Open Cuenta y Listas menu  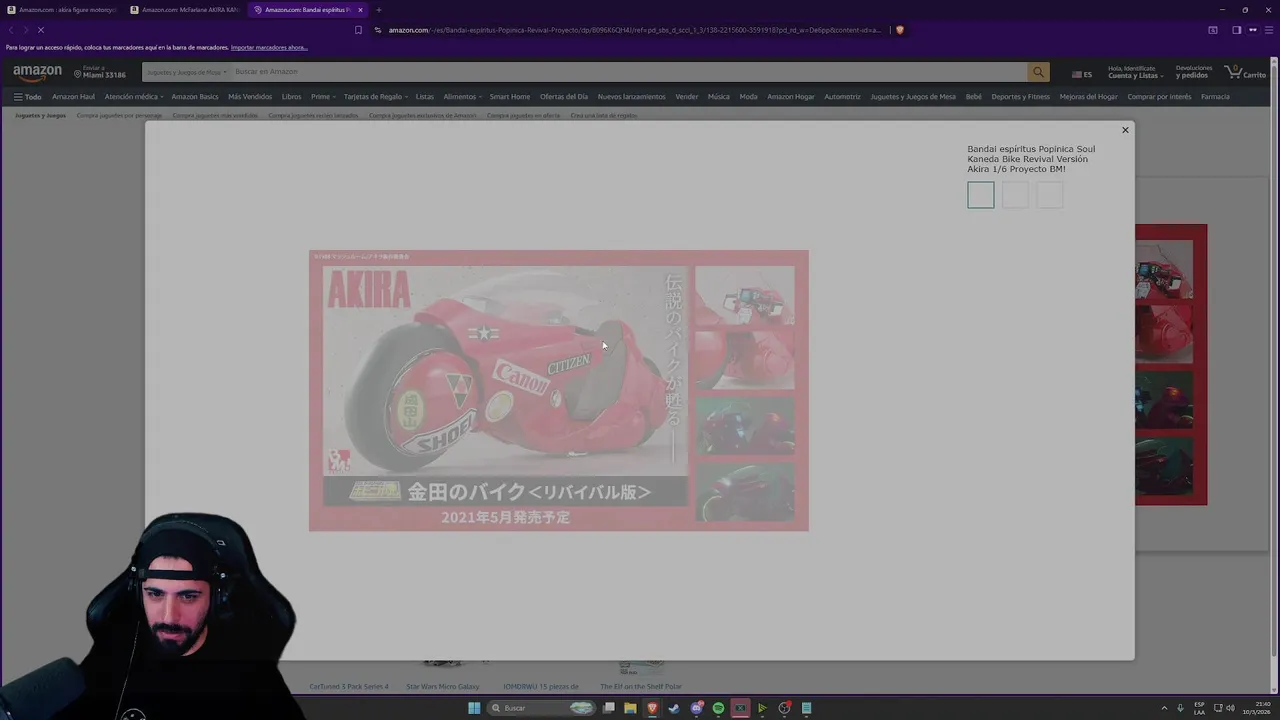tap(1135, 72)
